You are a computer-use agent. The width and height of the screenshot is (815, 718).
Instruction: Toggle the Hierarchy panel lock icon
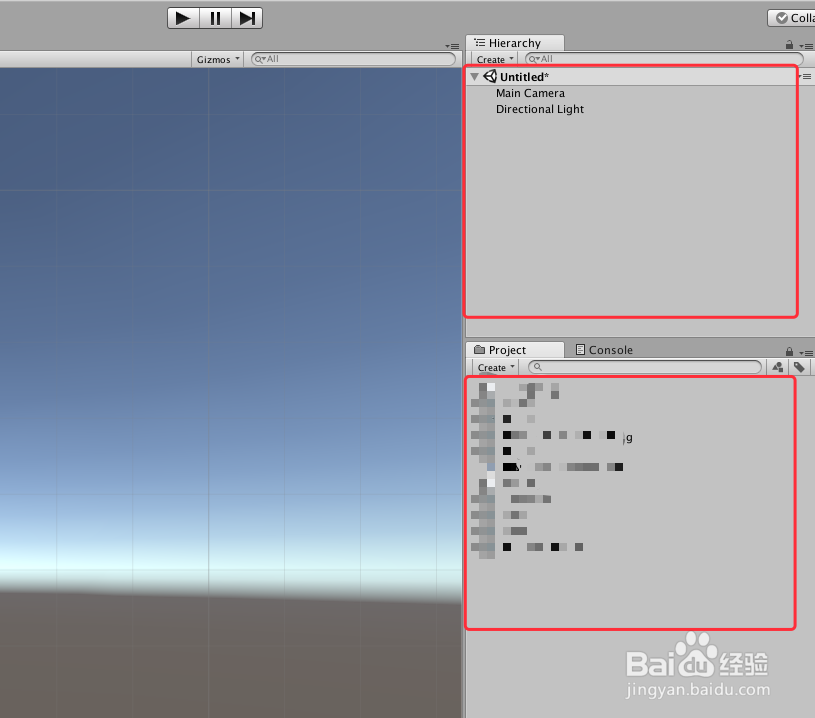789,45
